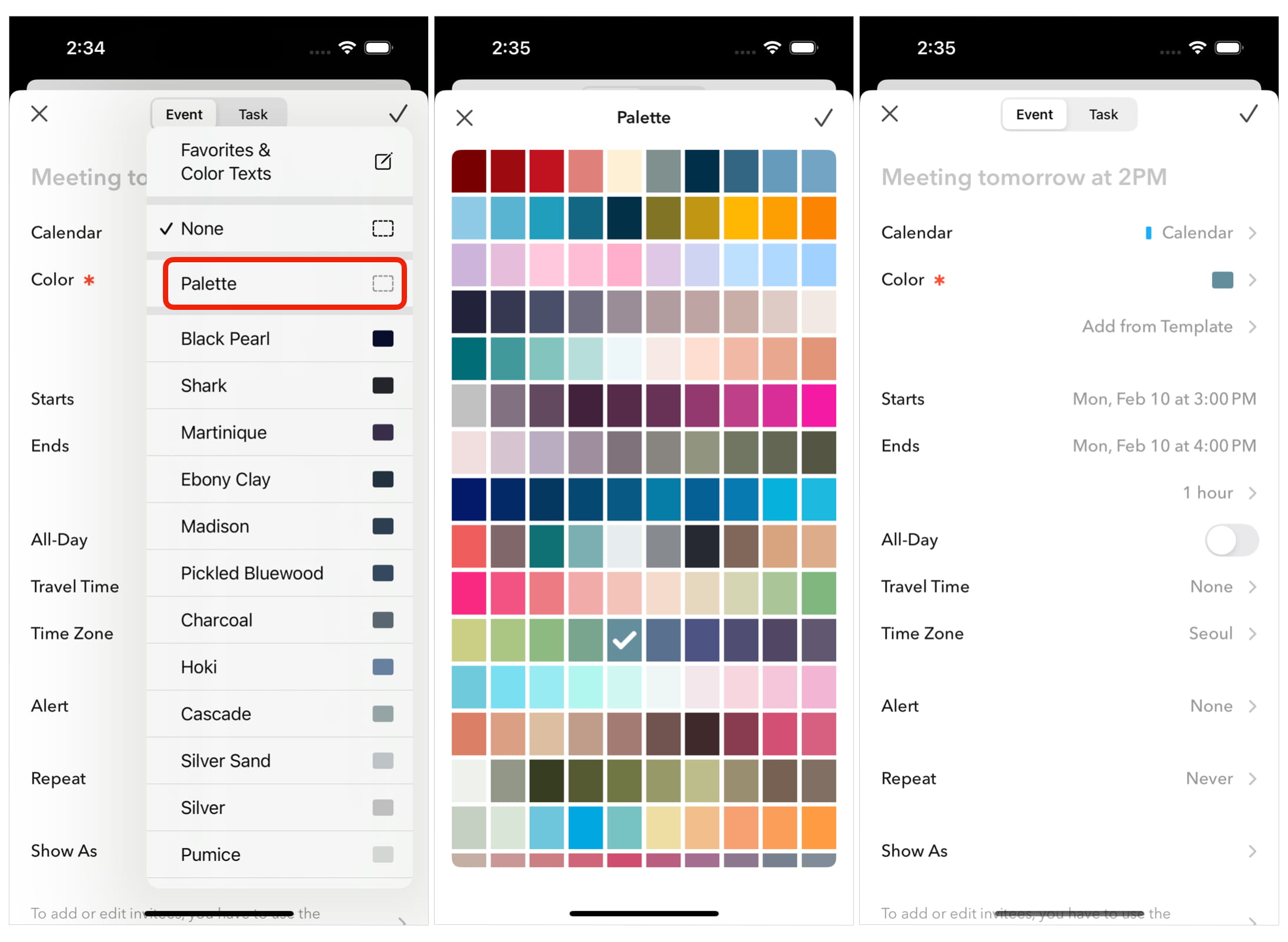Tap the 1 hour duration control
Image resolution: width=1288 pixels, height=942 pixels.
(x=1207, y=493)
